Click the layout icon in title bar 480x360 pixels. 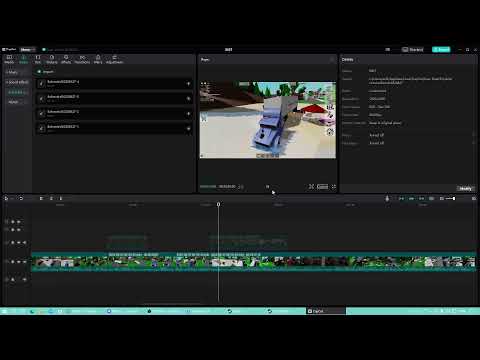(x=388, y=50)
